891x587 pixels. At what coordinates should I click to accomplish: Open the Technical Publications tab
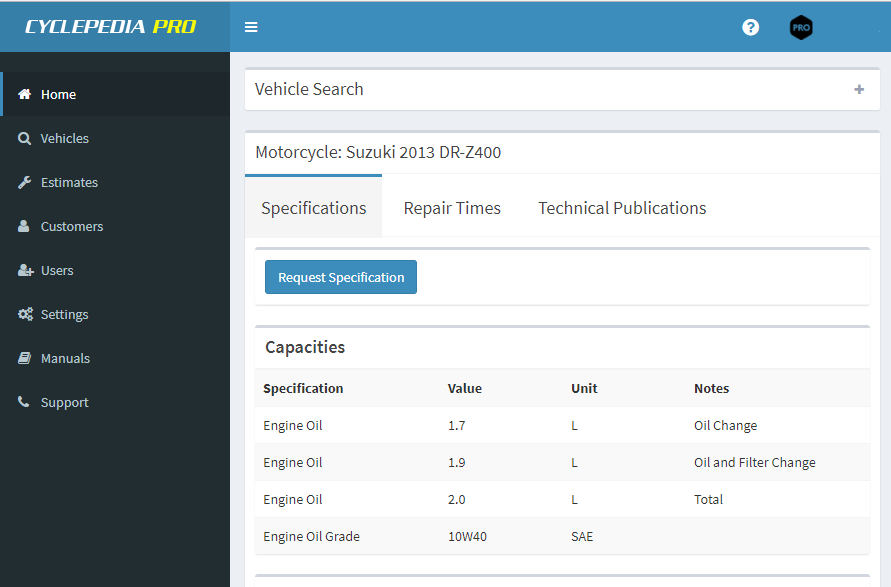622,208
